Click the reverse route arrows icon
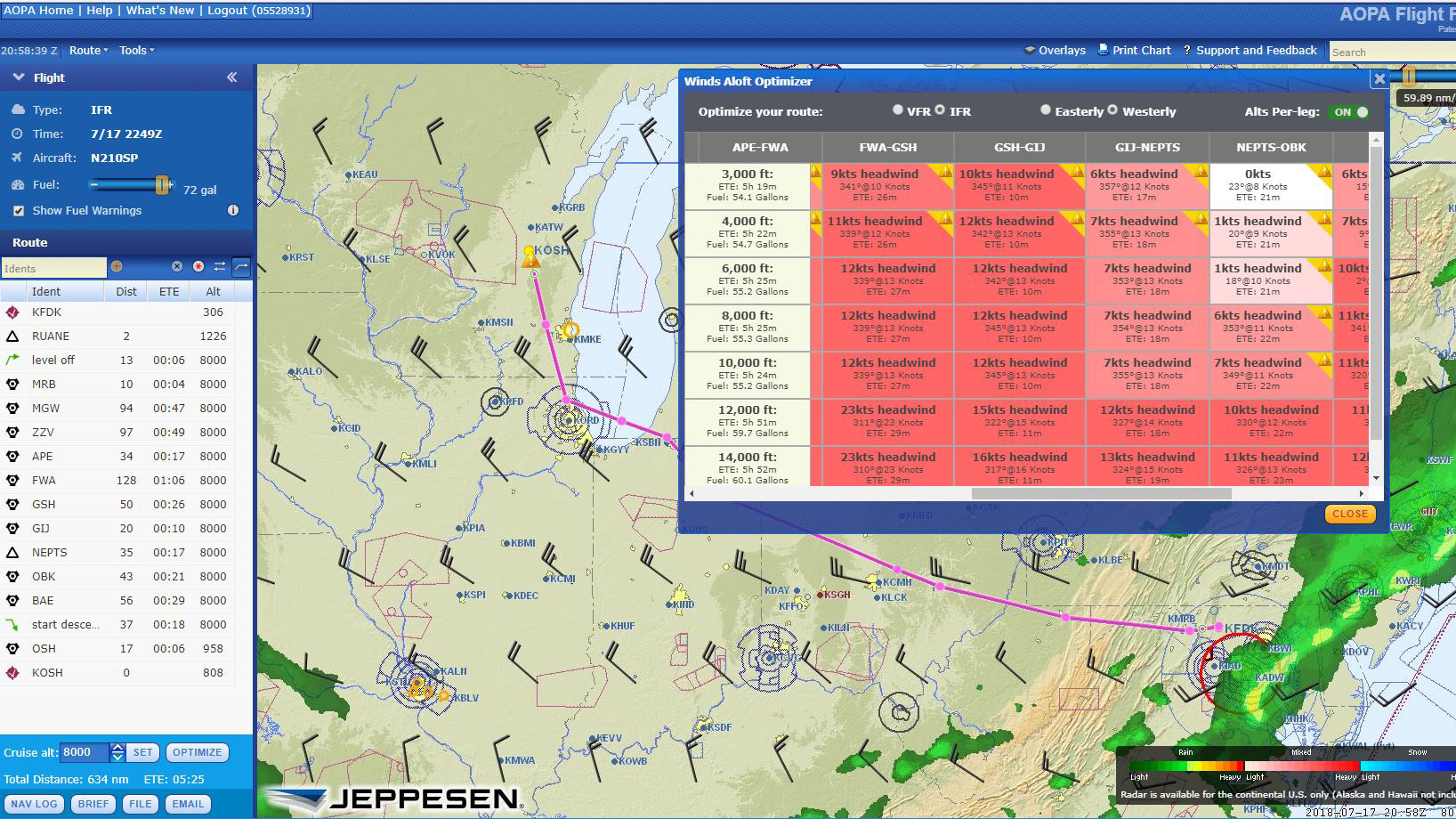1456x819 pixels. point(220,266)
